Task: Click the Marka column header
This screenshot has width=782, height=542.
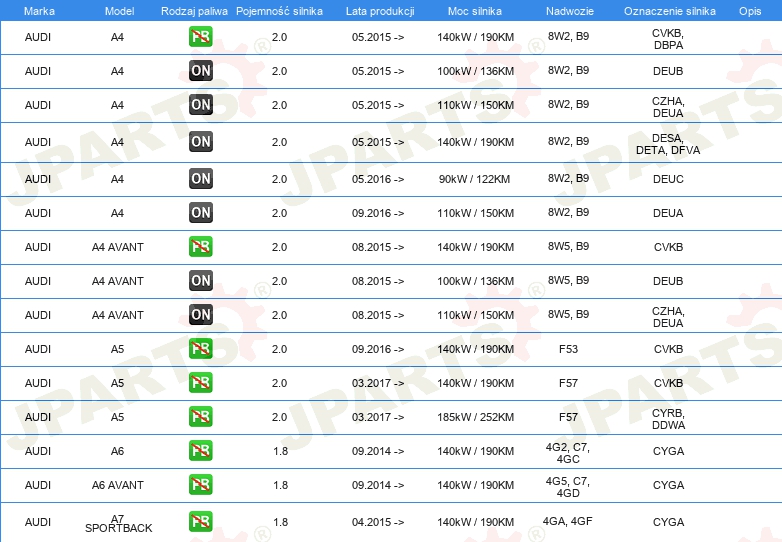Action: 39,11
